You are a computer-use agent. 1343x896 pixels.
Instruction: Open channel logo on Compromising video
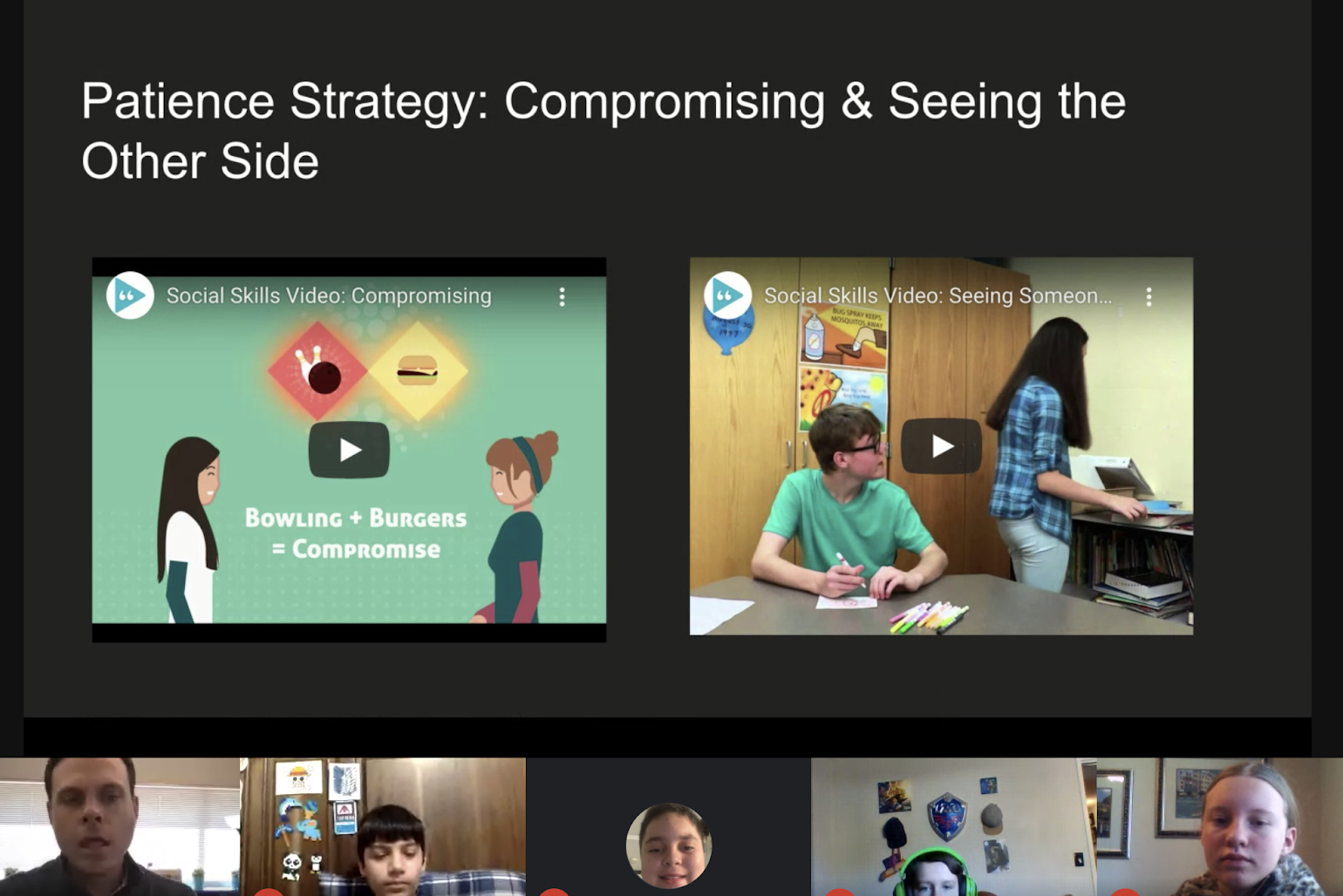coord(130,295)
